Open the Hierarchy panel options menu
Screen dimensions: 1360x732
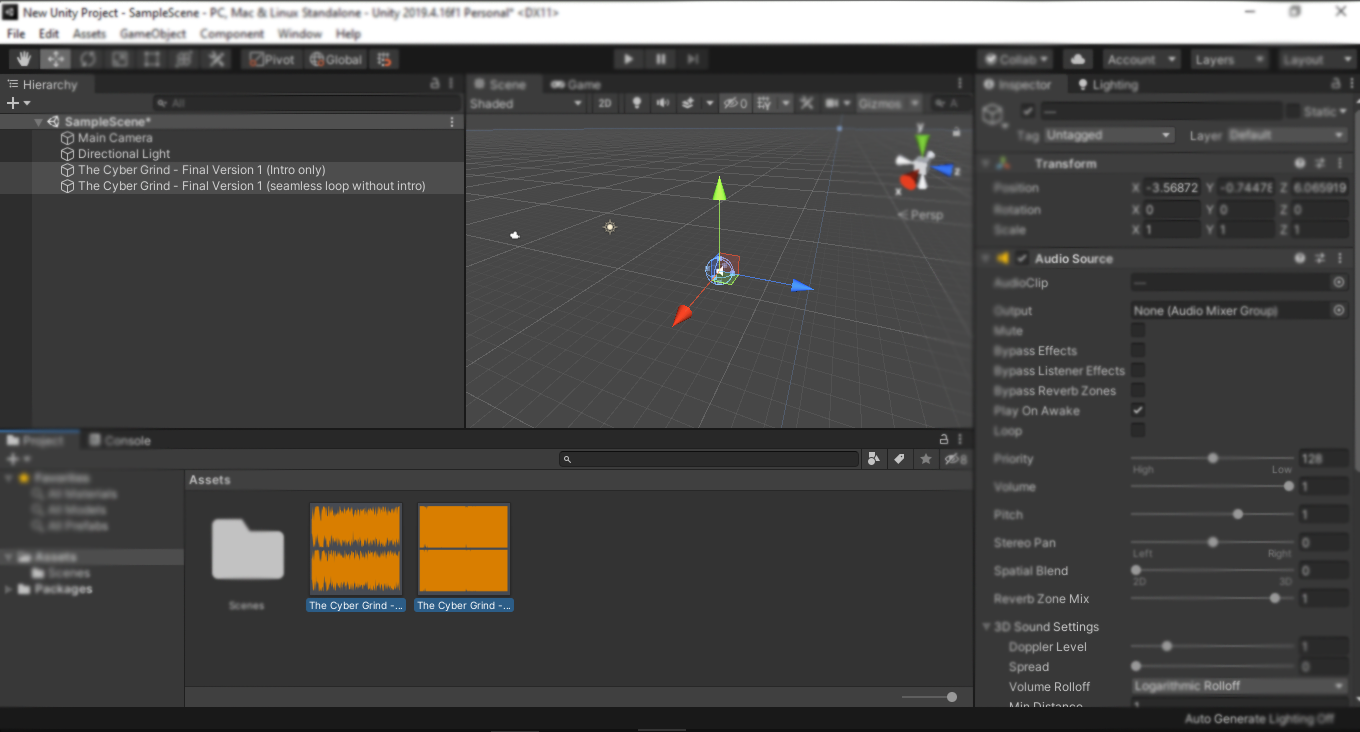click(451, 84)
